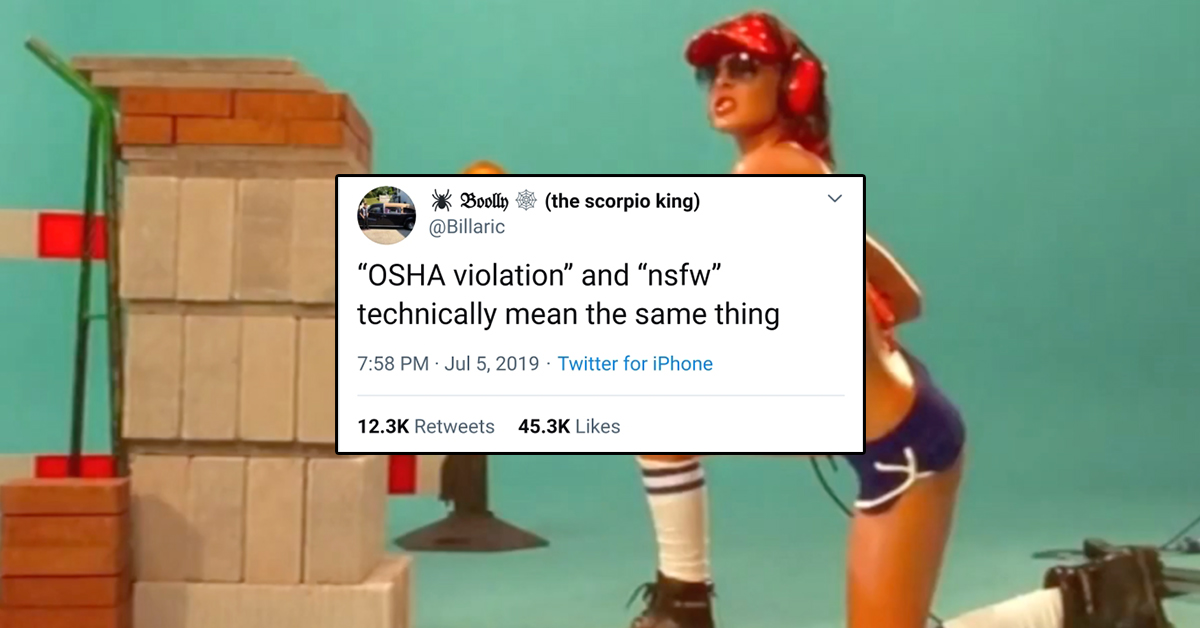Open the tweet author's profile avatar
The image size is (1200, 628).
387,215
